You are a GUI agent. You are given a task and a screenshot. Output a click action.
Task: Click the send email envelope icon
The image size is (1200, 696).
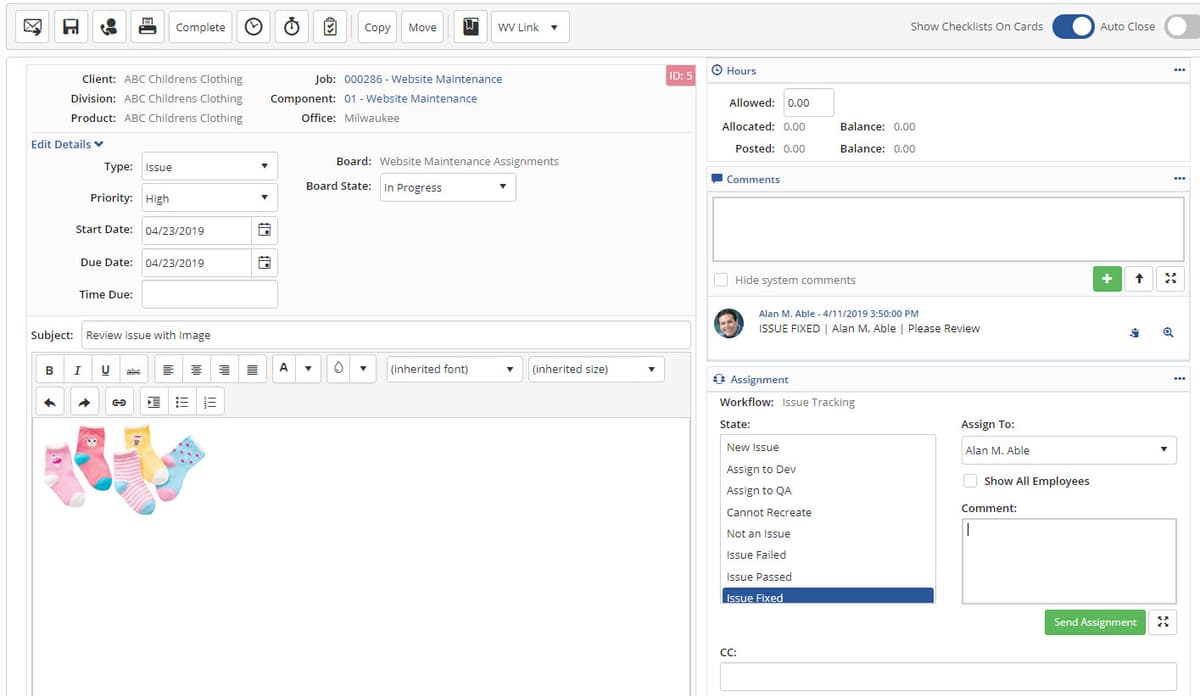(x=32, y=27)
